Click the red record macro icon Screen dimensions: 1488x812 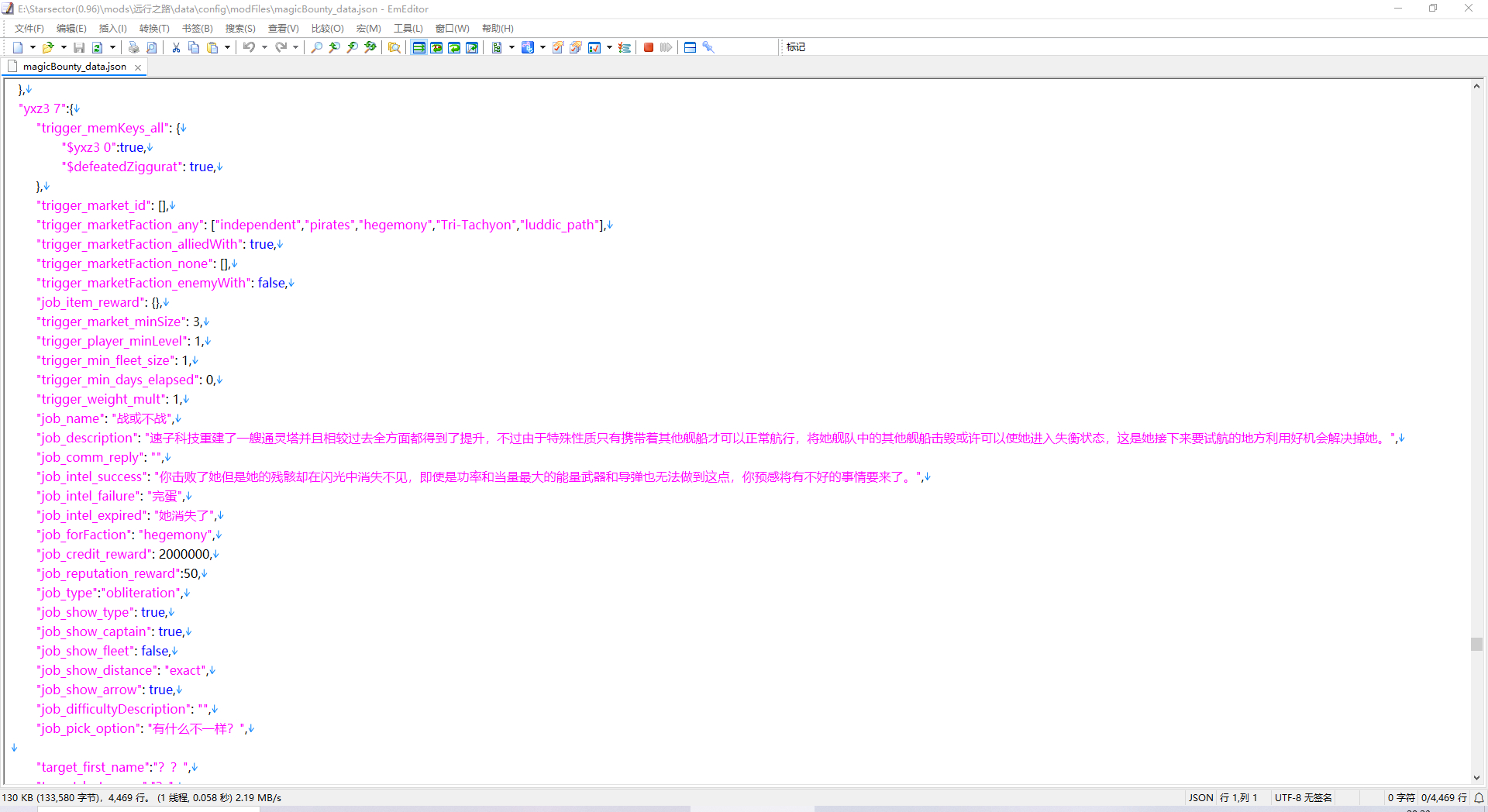coord(649,47)
